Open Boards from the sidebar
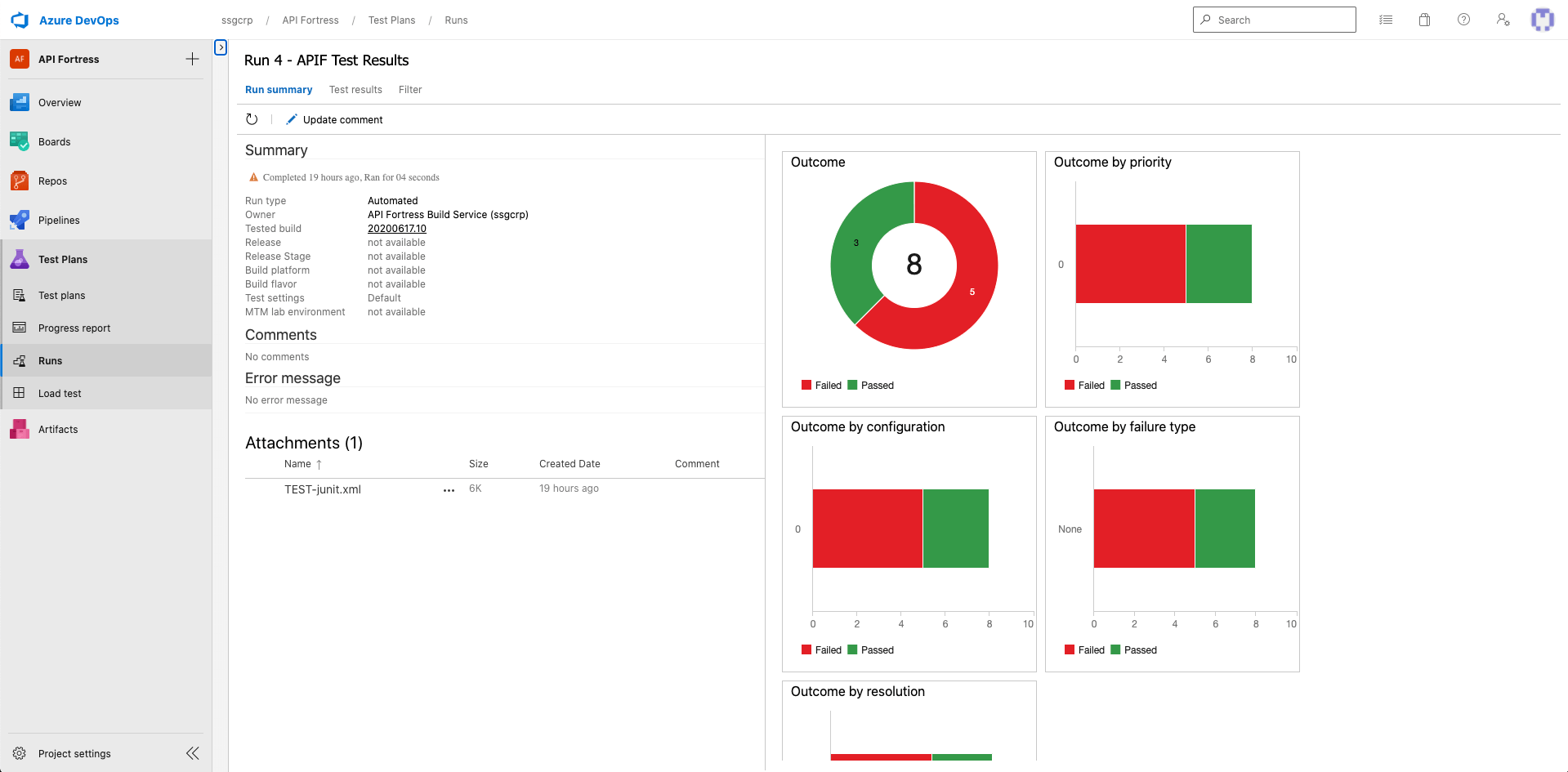This screenshot has height=772, width=1568. click(54, 141)
